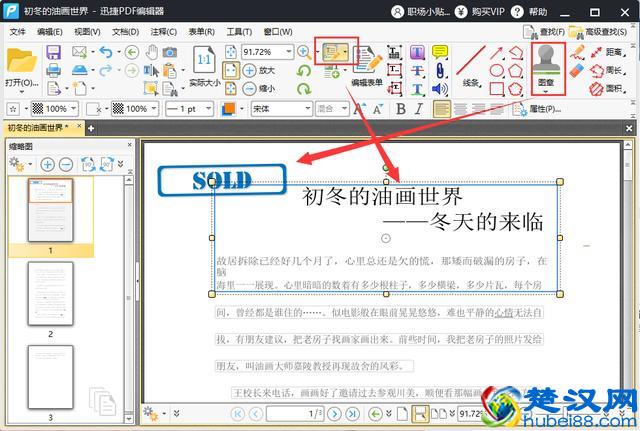
Task: Rotate page clockwise with green arrow
Action: pyautogui.click(x=304, y=88)
